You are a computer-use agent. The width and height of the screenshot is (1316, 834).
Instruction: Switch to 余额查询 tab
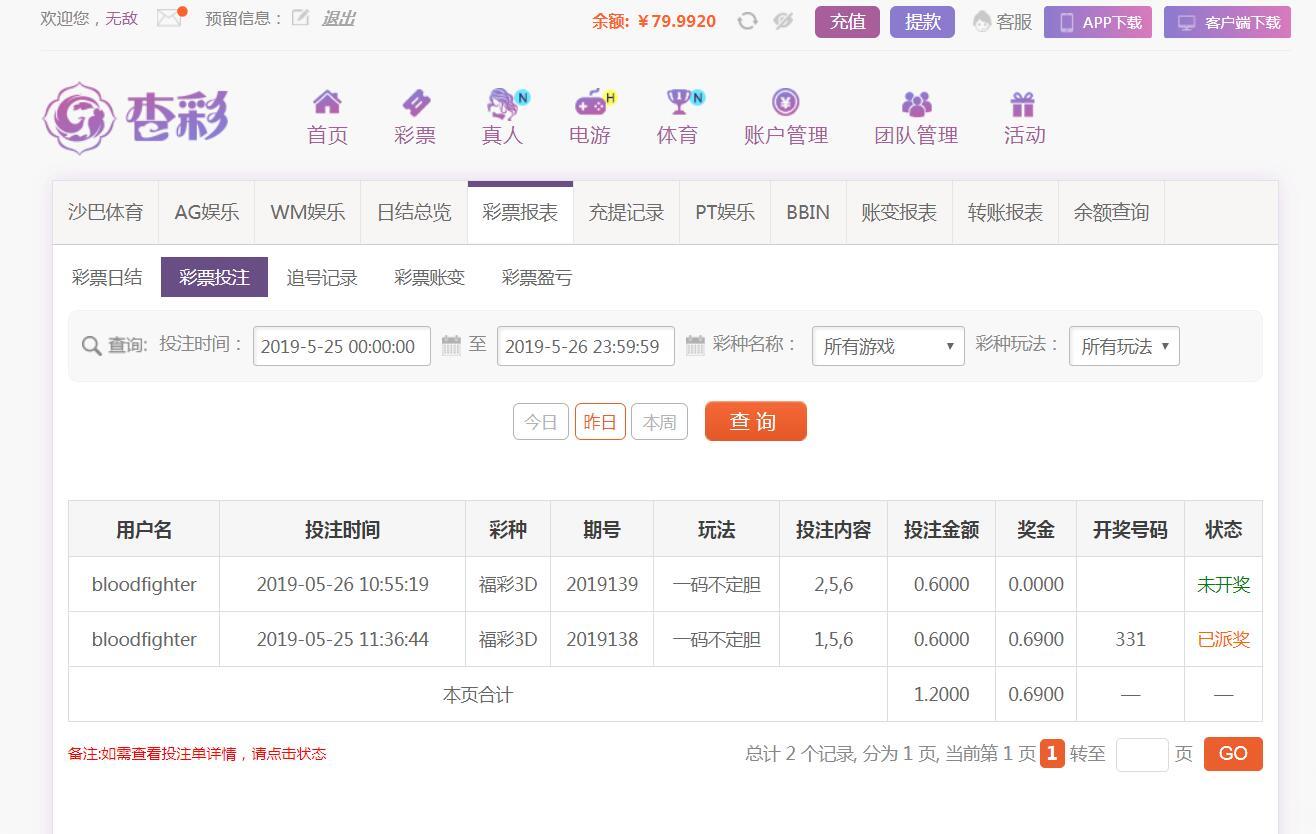click(x=1111, y=212)
